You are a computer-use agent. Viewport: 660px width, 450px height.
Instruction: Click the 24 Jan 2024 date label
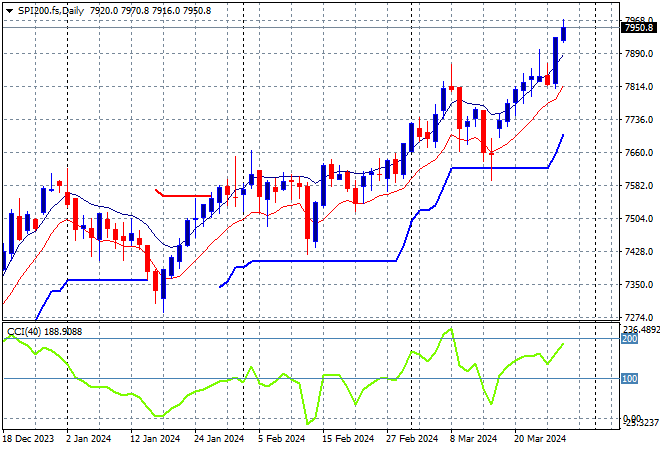[x=219, y=439]
